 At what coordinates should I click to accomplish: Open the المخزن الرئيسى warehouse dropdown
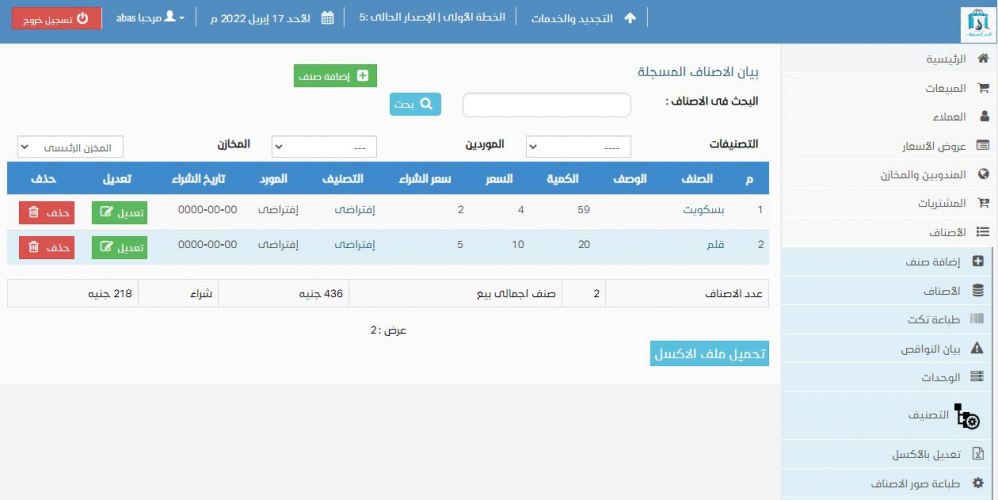(x=70, y=147)
